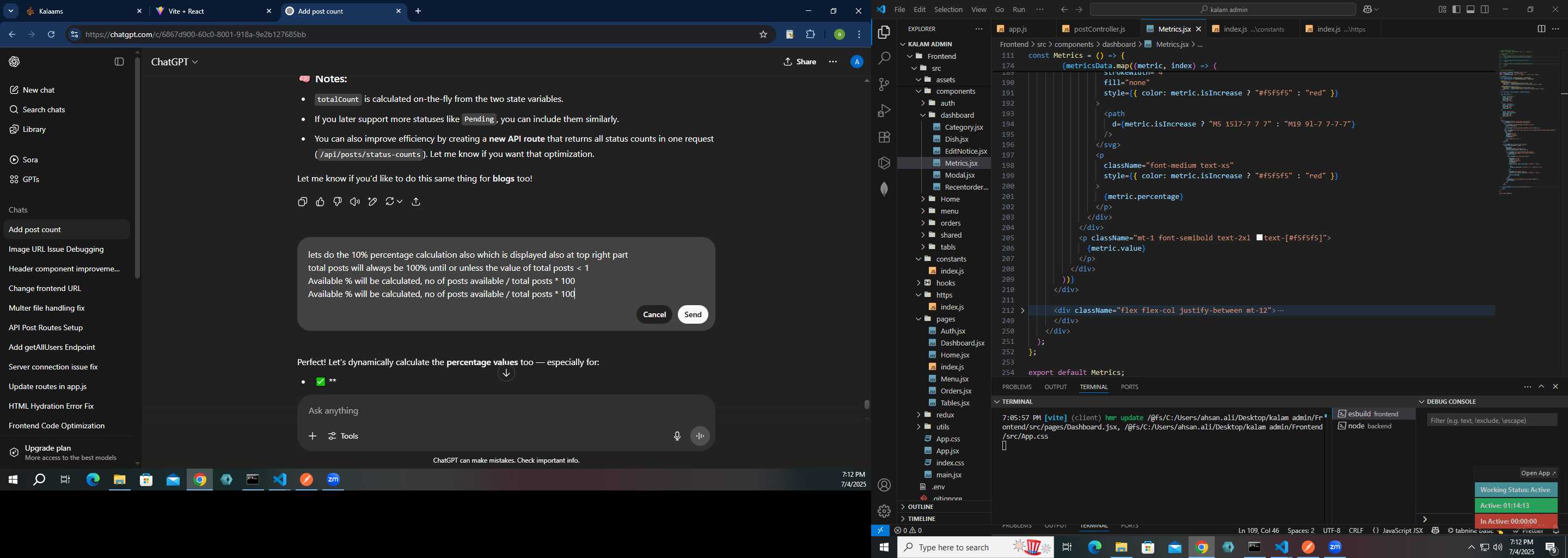Viewport: 1568px width, 558px height.
Task: Click the editor minimap preview
Action: coord(1528,122)
